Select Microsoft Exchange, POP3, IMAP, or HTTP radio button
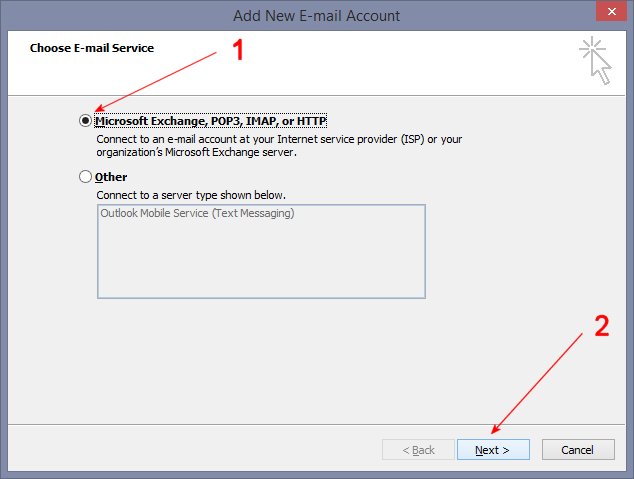634x479 pixels. coord(85,120)
